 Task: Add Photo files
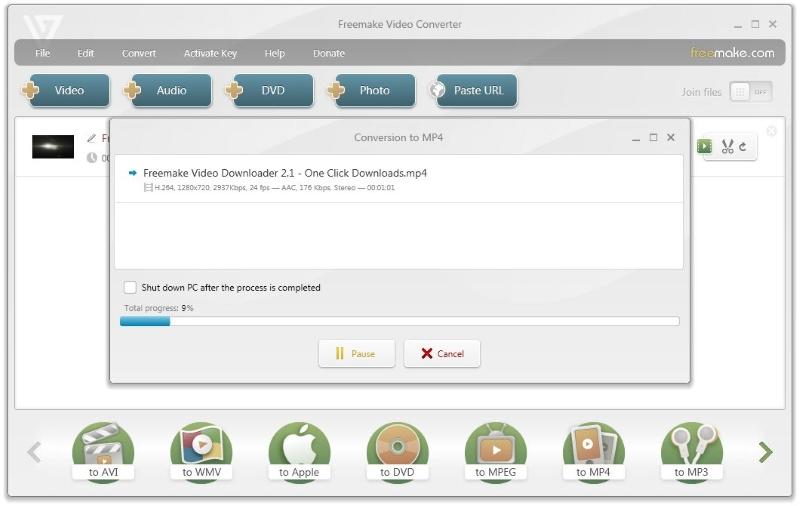pos(371,90)
